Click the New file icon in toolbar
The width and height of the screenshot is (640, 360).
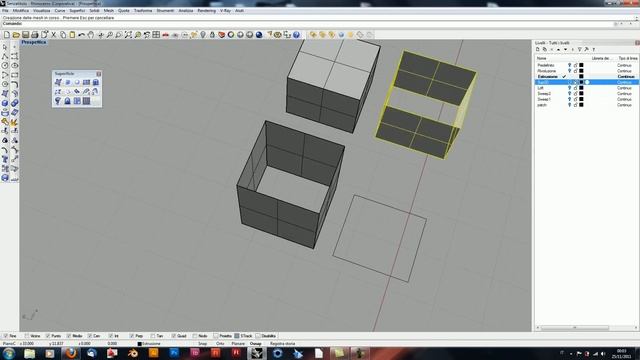pyautogui.click(x=7, y=35)
